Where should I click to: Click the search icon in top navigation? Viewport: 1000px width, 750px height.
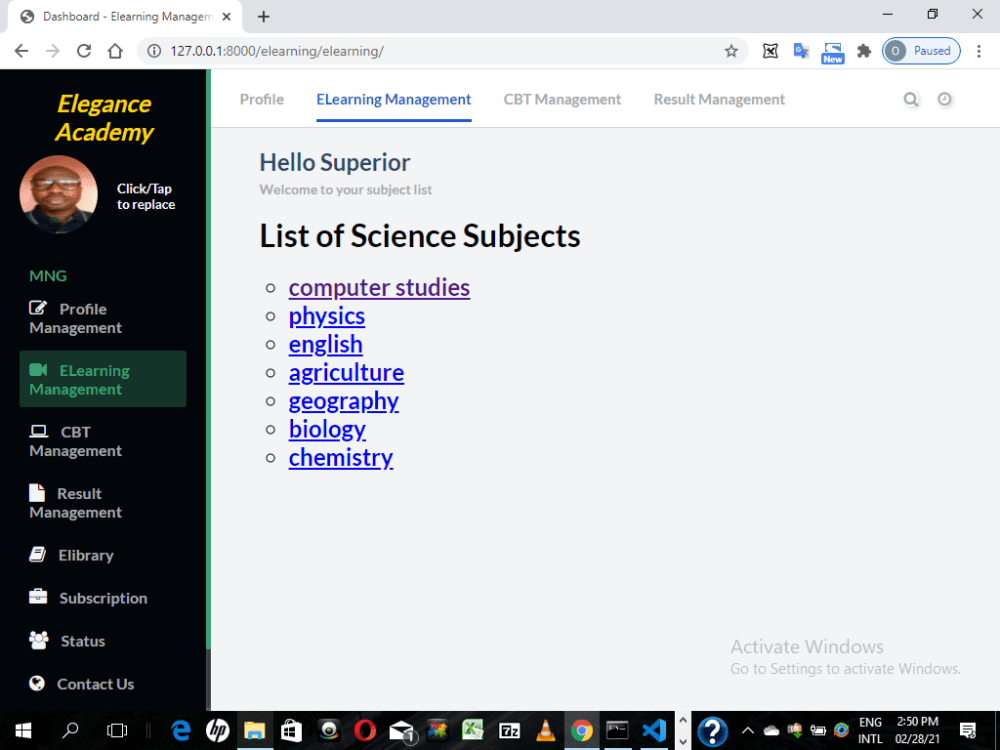pyautogui.click(x=911, y=99)
